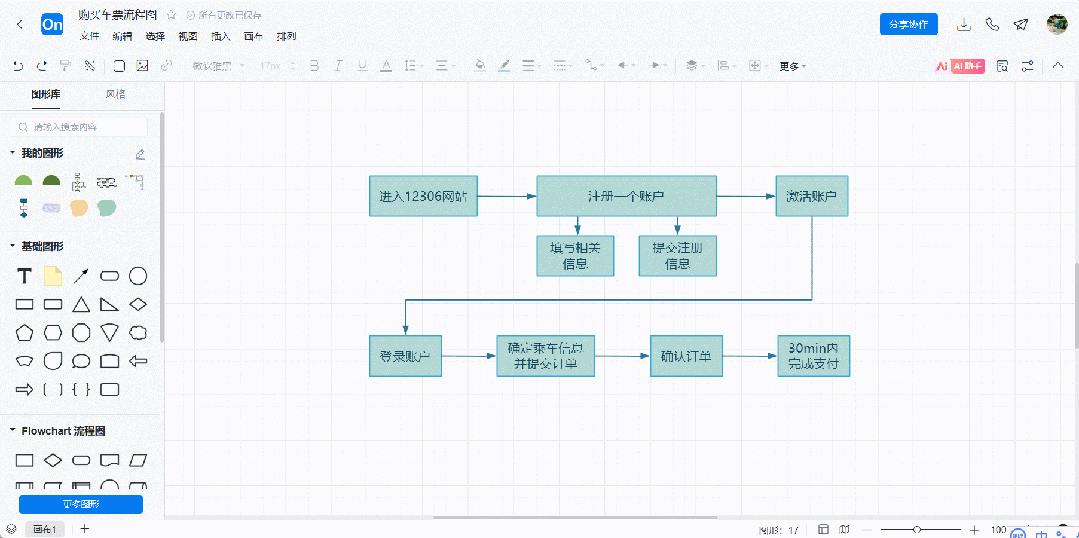1079x538 pixels.
Task: Edit 我的图形 with the pencil icon
Action: pos(140,154)
